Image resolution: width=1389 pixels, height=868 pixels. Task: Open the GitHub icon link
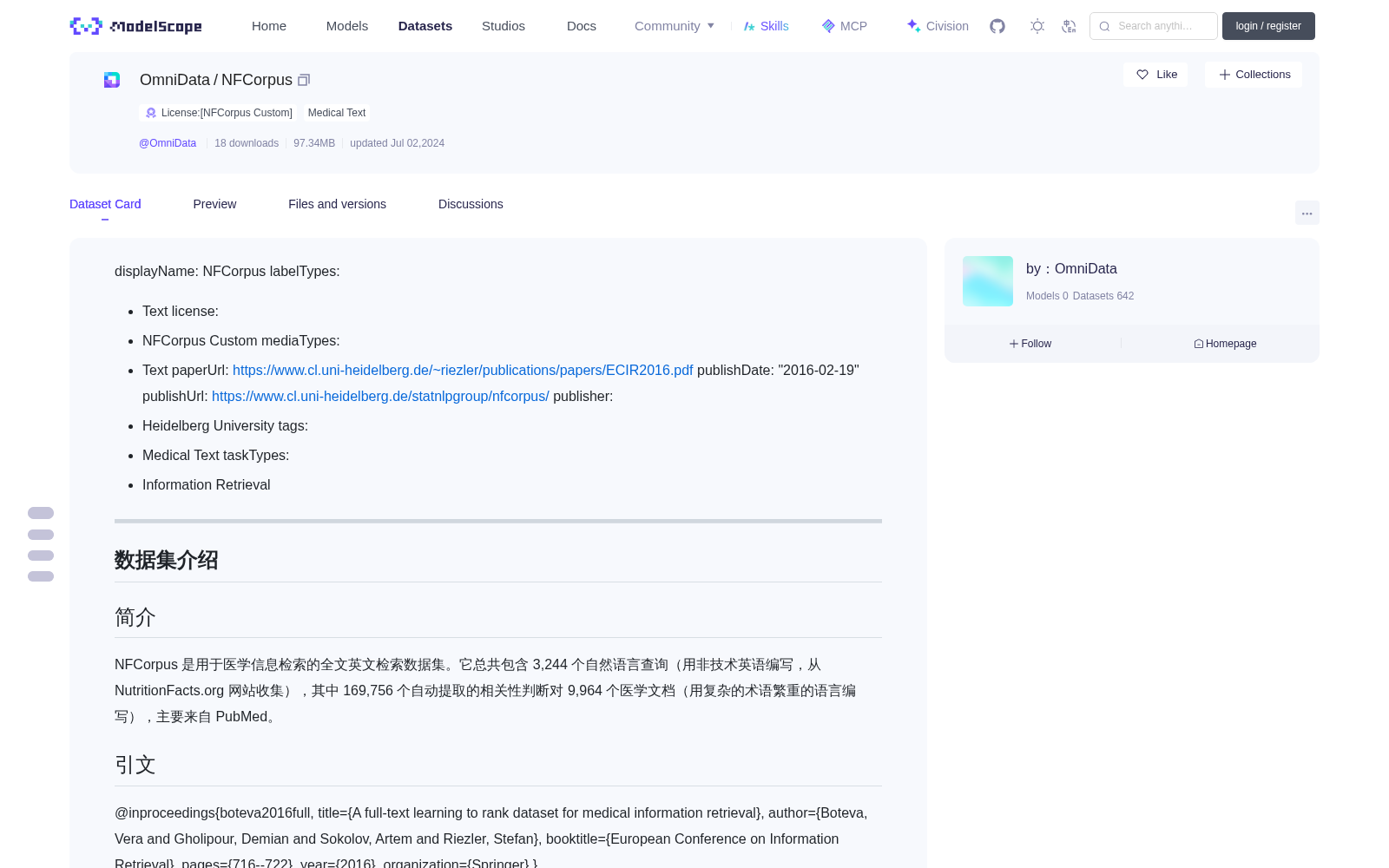(x=997, y=26)
